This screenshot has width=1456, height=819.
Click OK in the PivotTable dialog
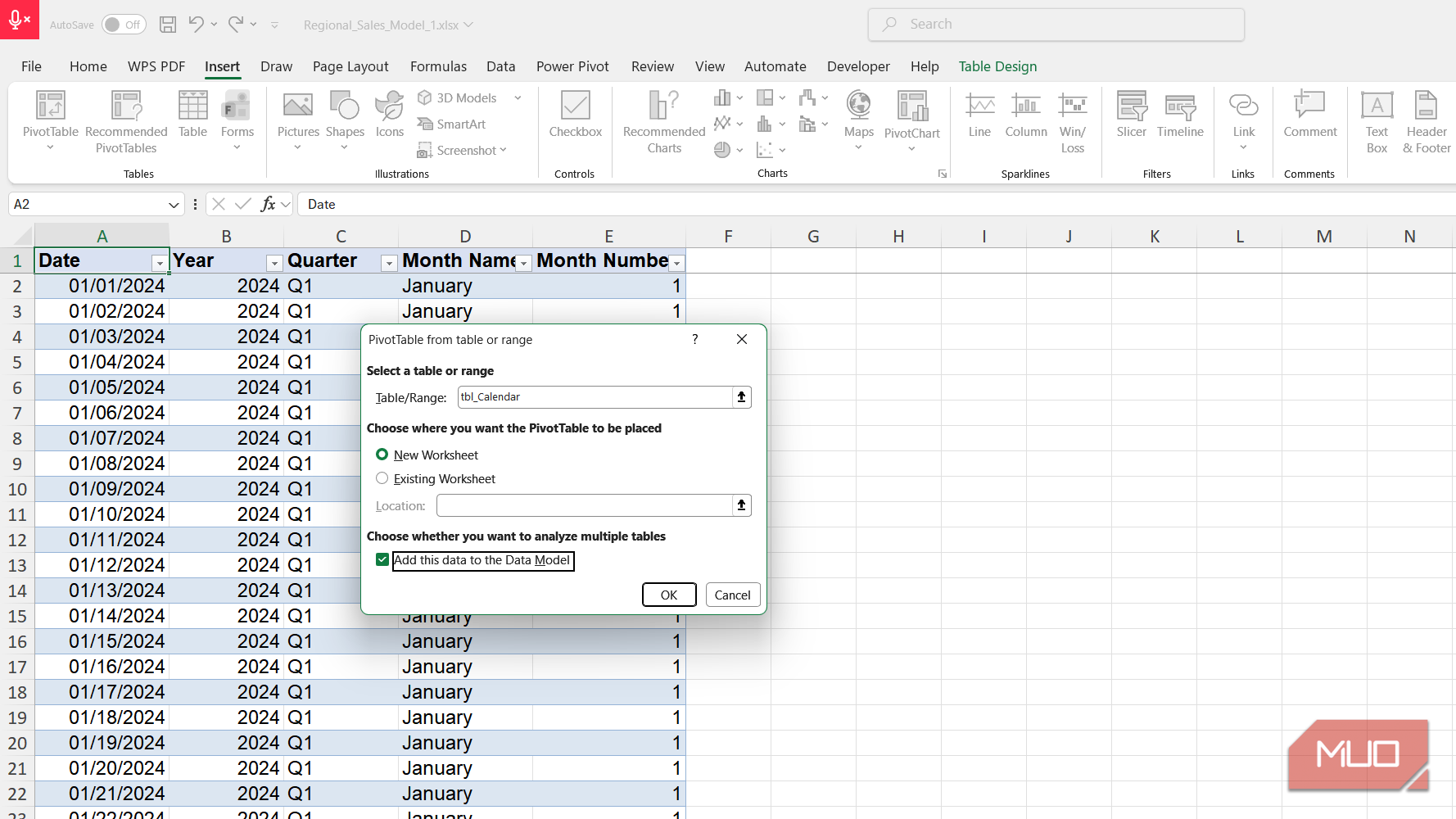point(669,595)
